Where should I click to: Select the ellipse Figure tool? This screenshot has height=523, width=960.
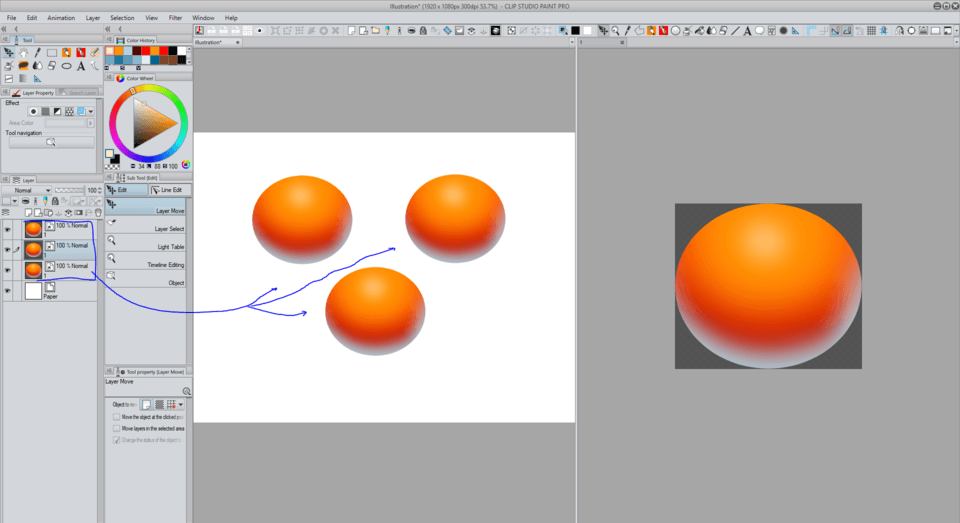(x=66, y=66)
